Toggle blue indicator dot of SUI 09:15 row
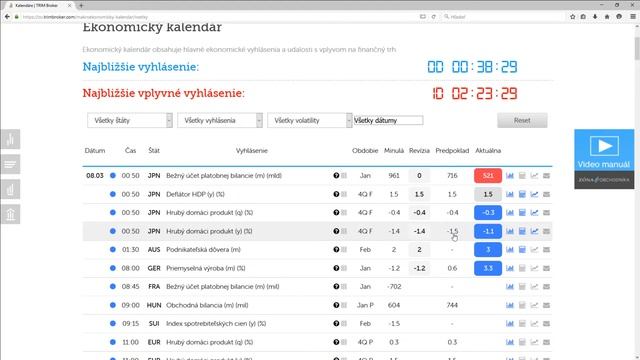The height and width of the screenshot is (360, 640). click(113, 324)
